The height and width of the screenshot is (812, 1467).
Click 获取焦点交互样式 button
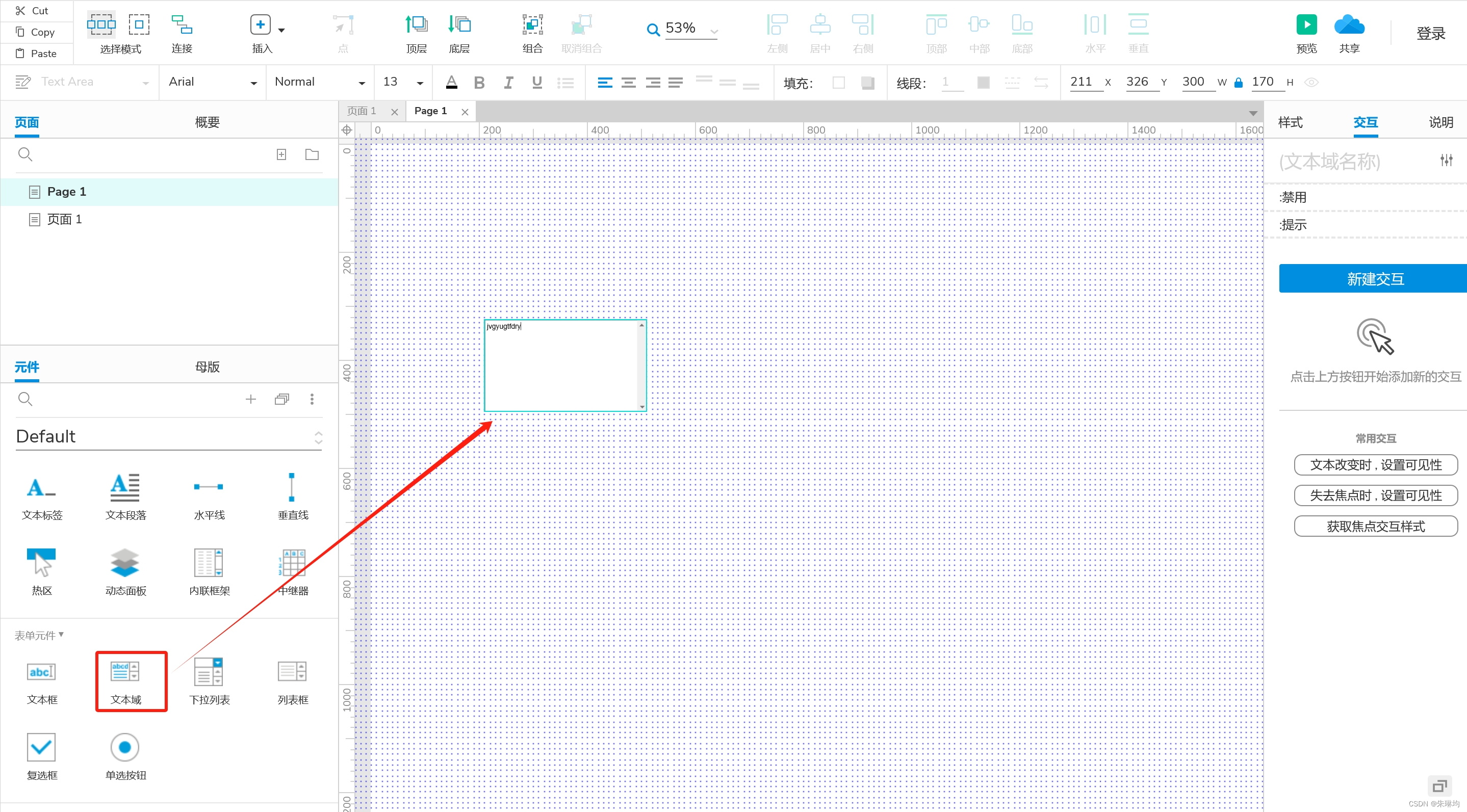point(1375,526)
